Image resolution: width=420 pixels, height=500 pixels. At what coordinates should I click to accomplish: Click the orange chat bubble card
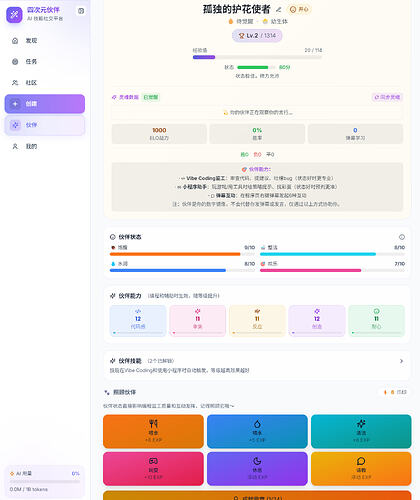point(361,469)
